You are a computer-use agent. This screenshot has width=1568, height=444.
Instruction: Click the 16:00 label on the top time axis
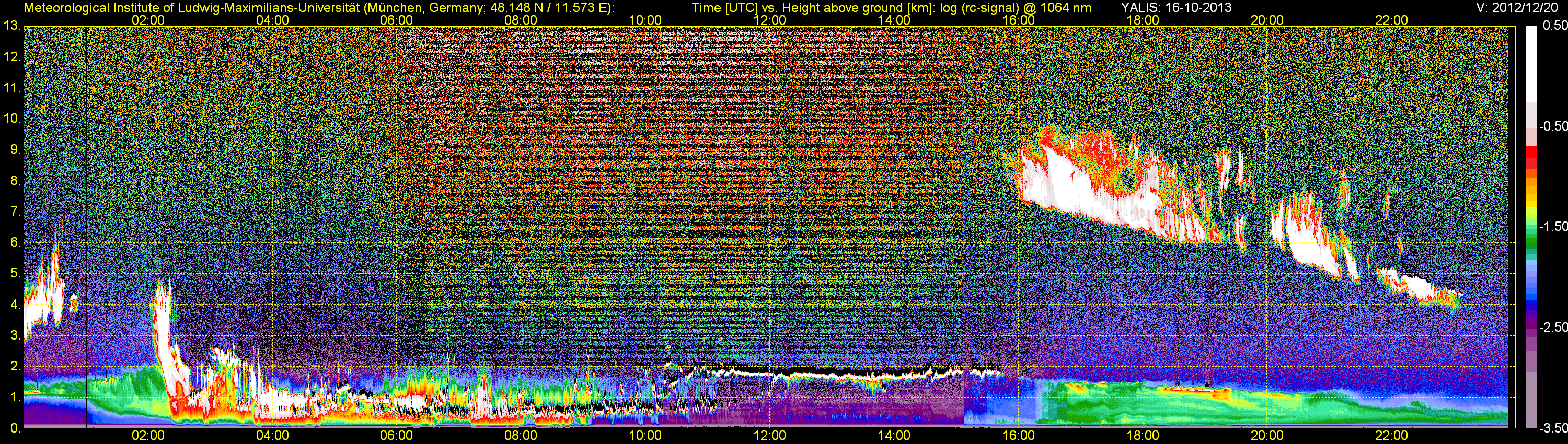pyautogui.click(x=1018, y=20)
